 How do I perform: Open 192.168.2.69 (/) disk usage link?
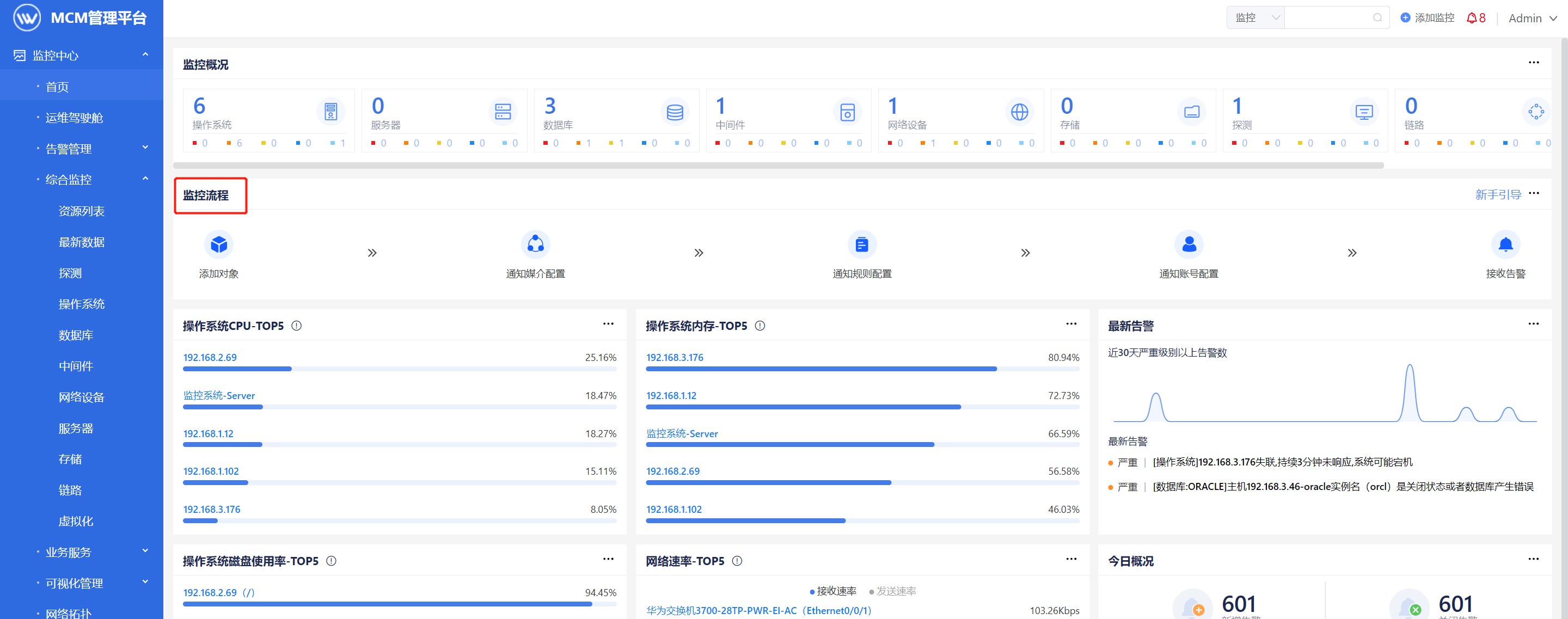(x=219, y=592)
